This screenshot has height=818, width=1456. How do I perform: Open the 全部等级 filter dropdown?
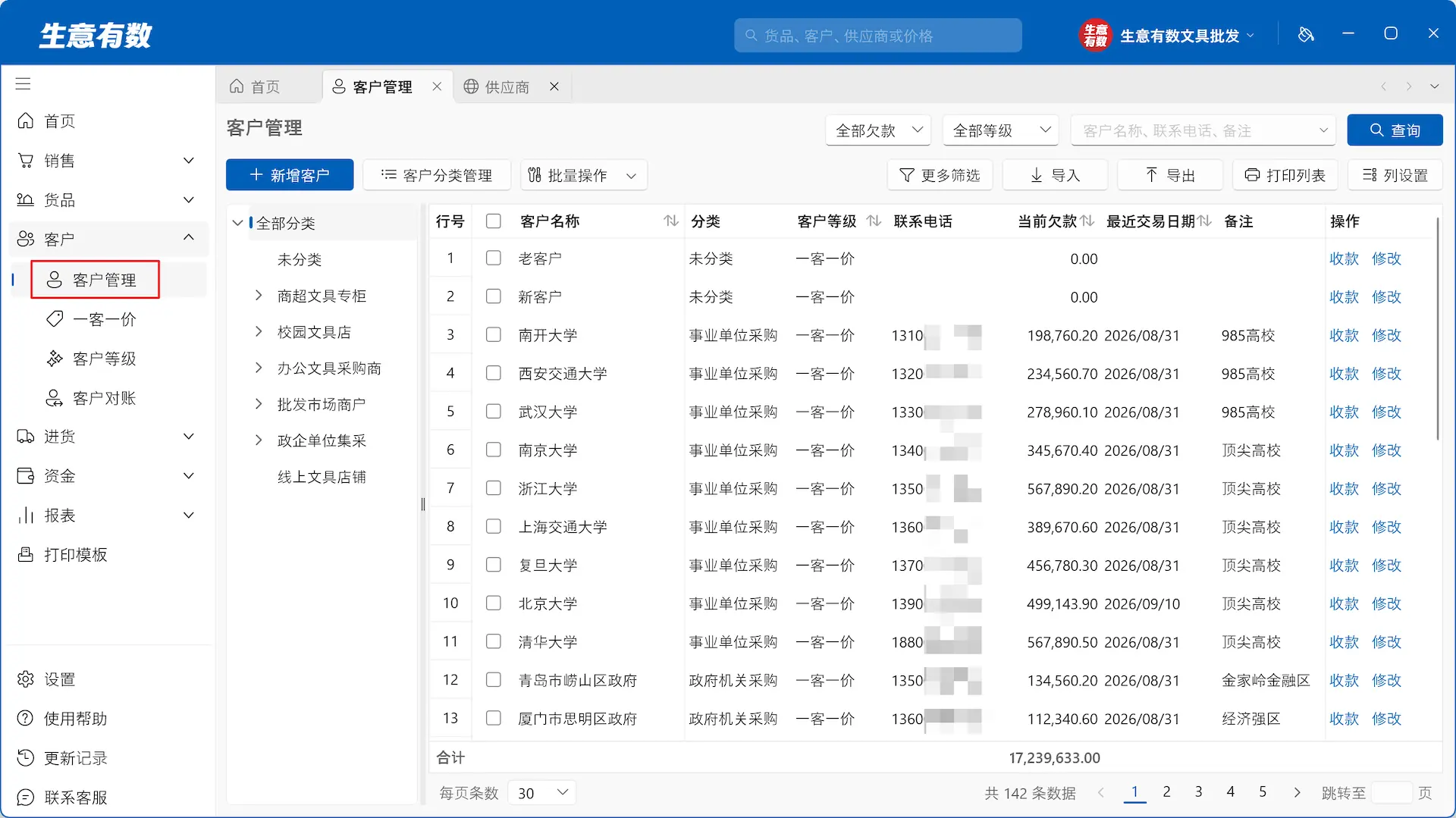pos(1001,130)
